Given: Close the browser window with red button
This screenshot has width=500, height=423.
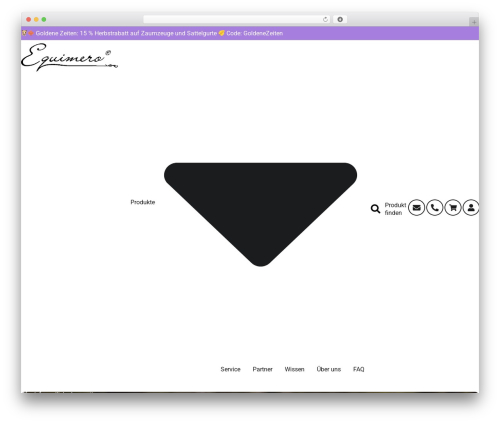Looking at the screenshot, I should point(29,20).
